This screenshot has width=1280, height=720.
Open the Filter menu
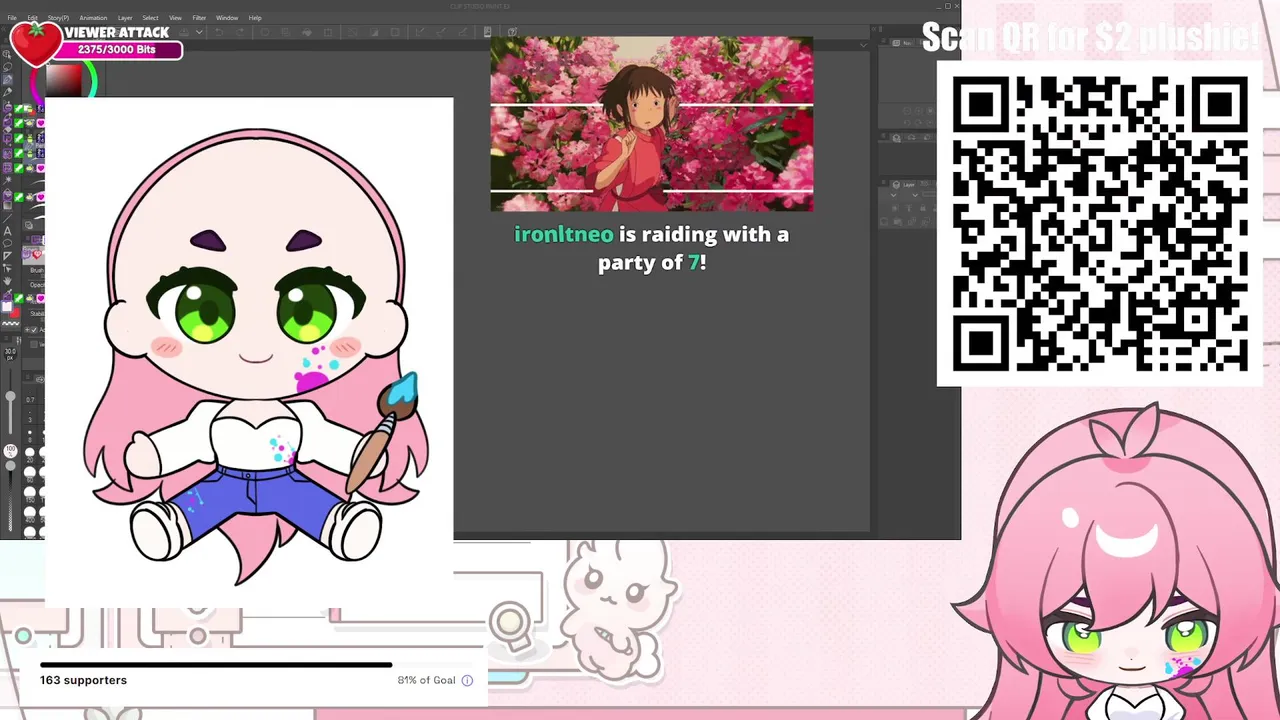point(199,18)
